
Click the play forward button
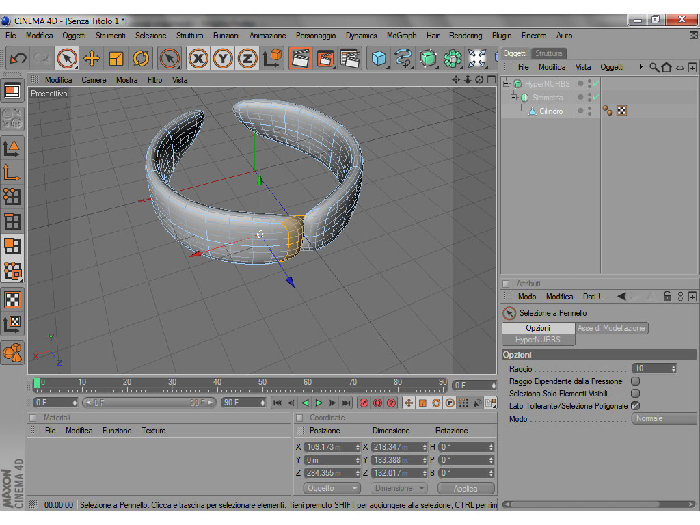319,403
